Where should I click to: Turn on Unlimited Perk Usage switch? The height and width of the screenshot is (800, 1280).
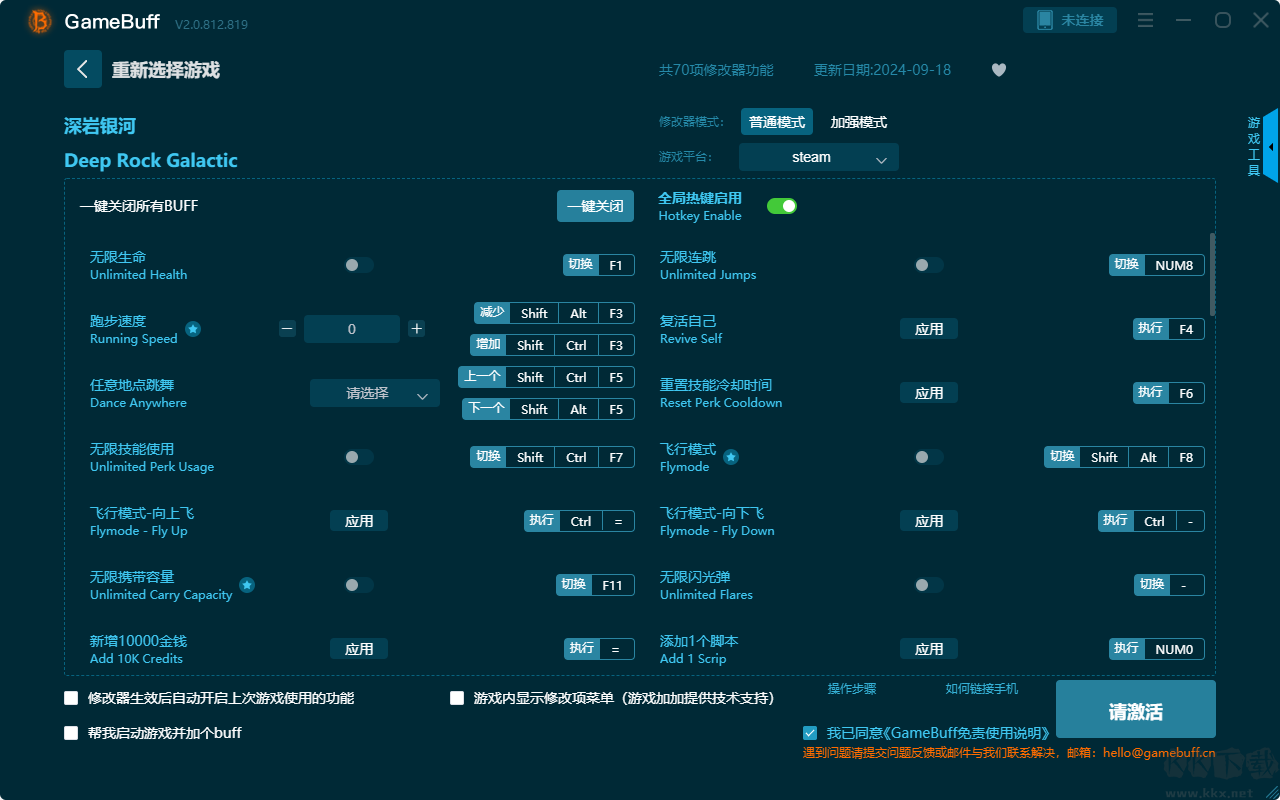pos(359,457)
